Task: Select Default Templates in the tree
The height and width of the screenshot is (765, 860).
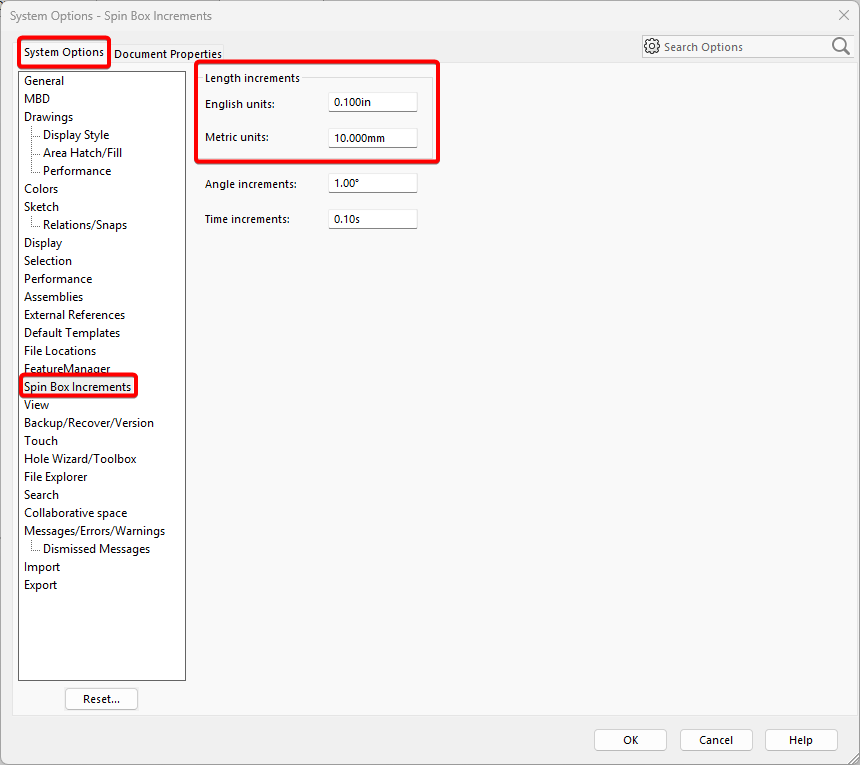Action: point(72,333)
